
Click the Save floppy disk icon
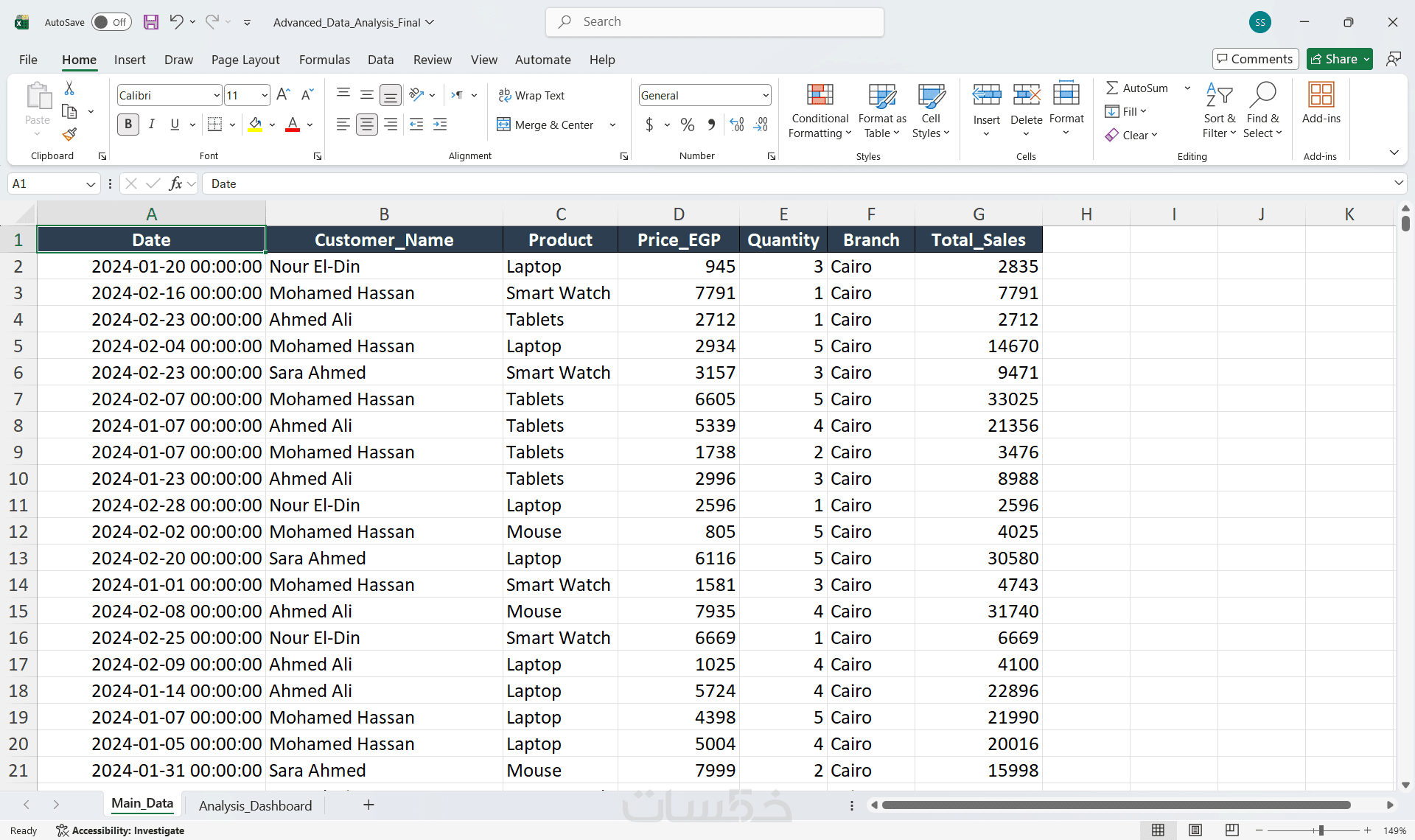[151, 22]
